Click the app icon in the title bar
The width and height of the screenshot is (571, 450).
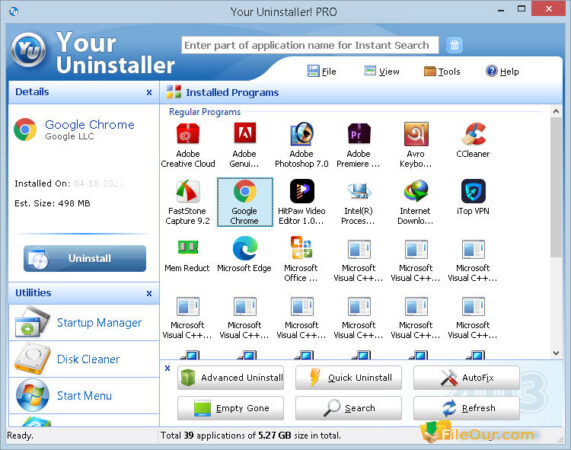point(13,11)
